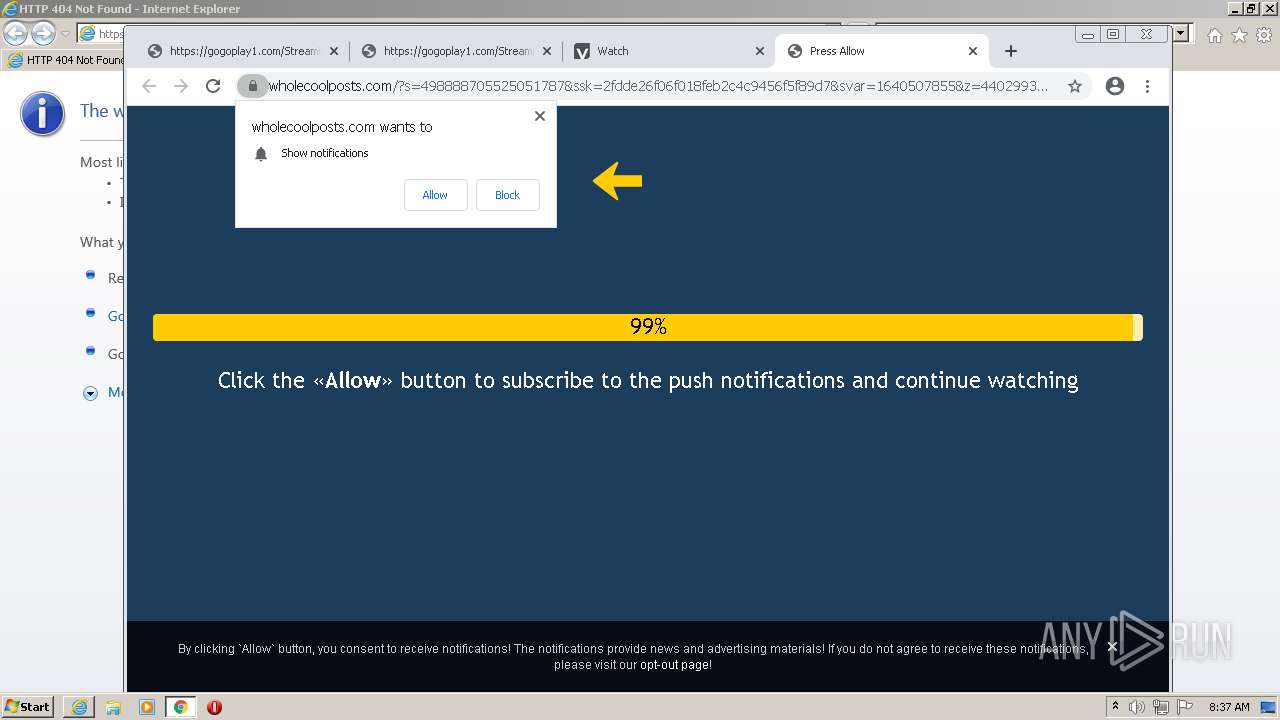Open the media player taskbar icon

[x=147, y=707]
